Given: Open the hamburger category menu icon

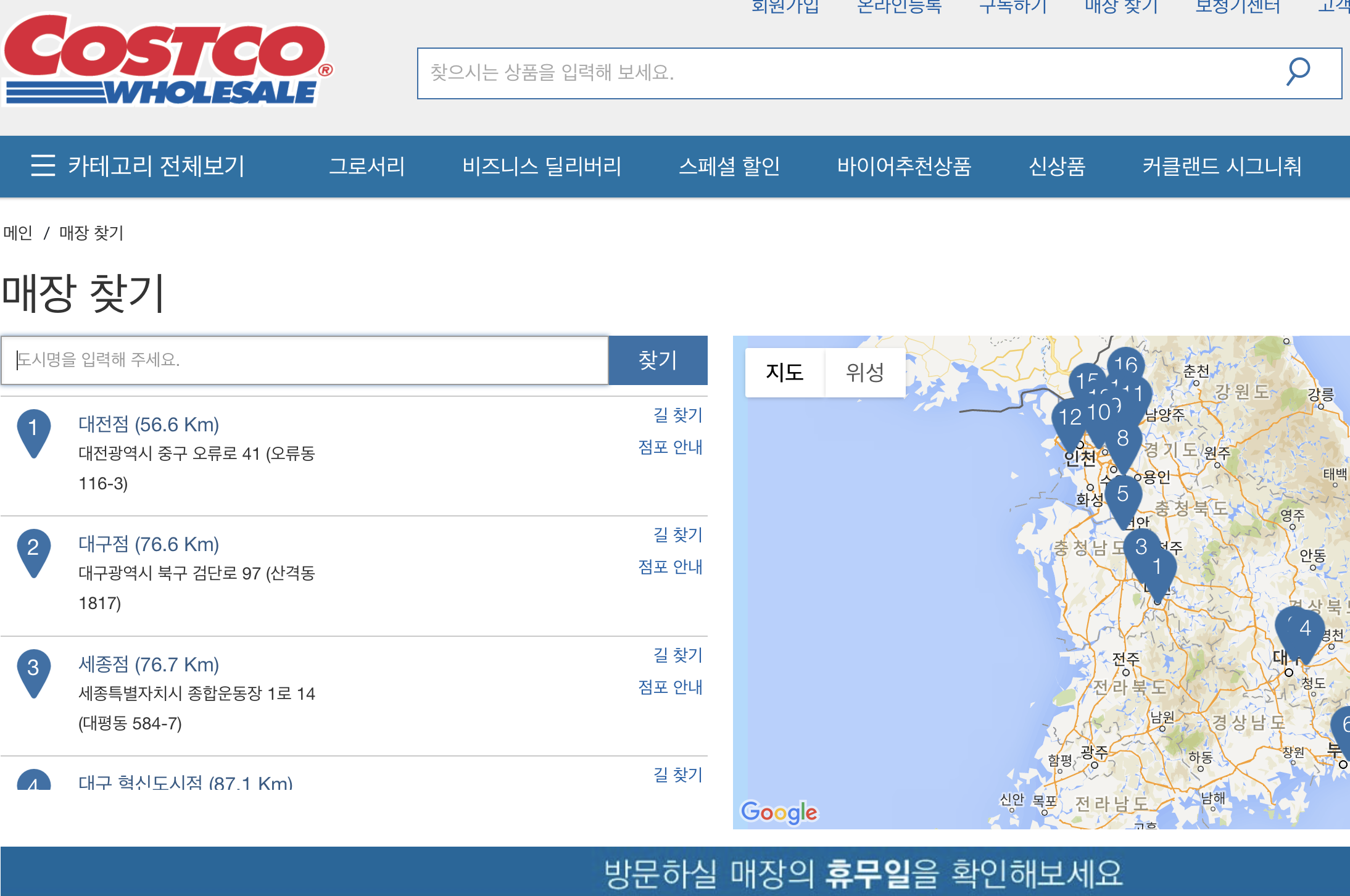Looking at the screenshot, I should [x=43, y=165].
